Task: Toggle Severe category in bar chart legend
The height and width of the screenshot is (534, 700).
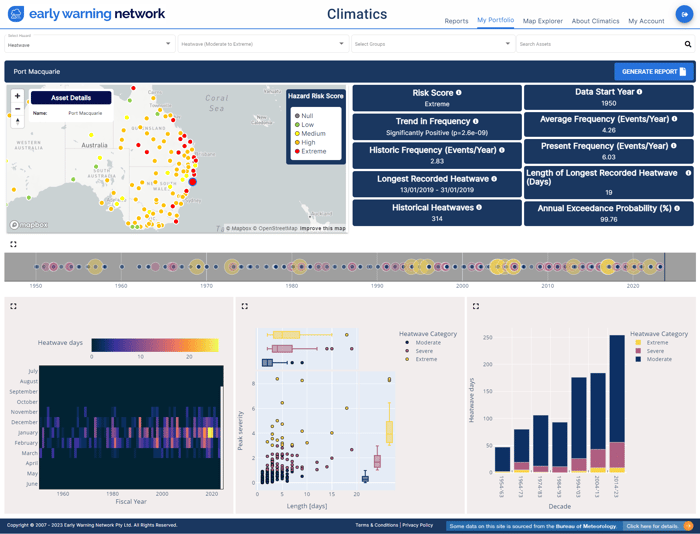Action: click(650, 351)
